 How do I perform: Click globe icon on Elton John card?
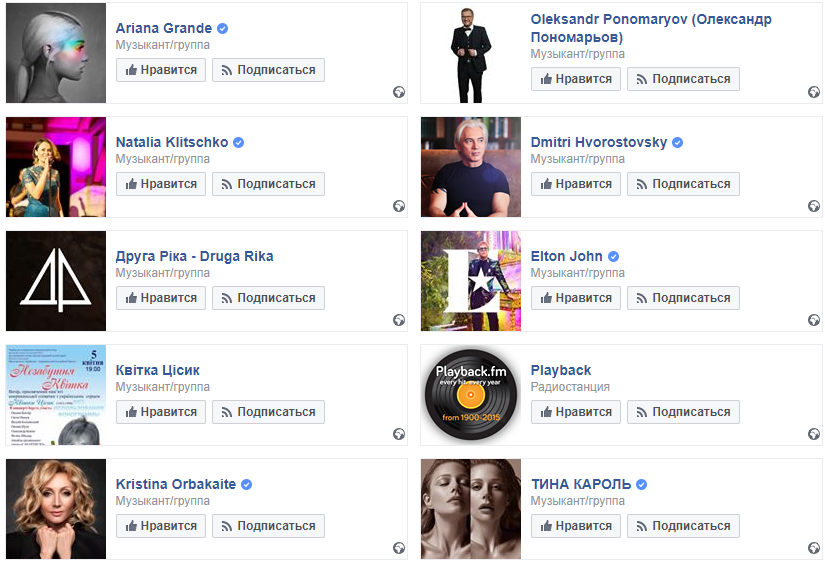(x=814, y=320)
